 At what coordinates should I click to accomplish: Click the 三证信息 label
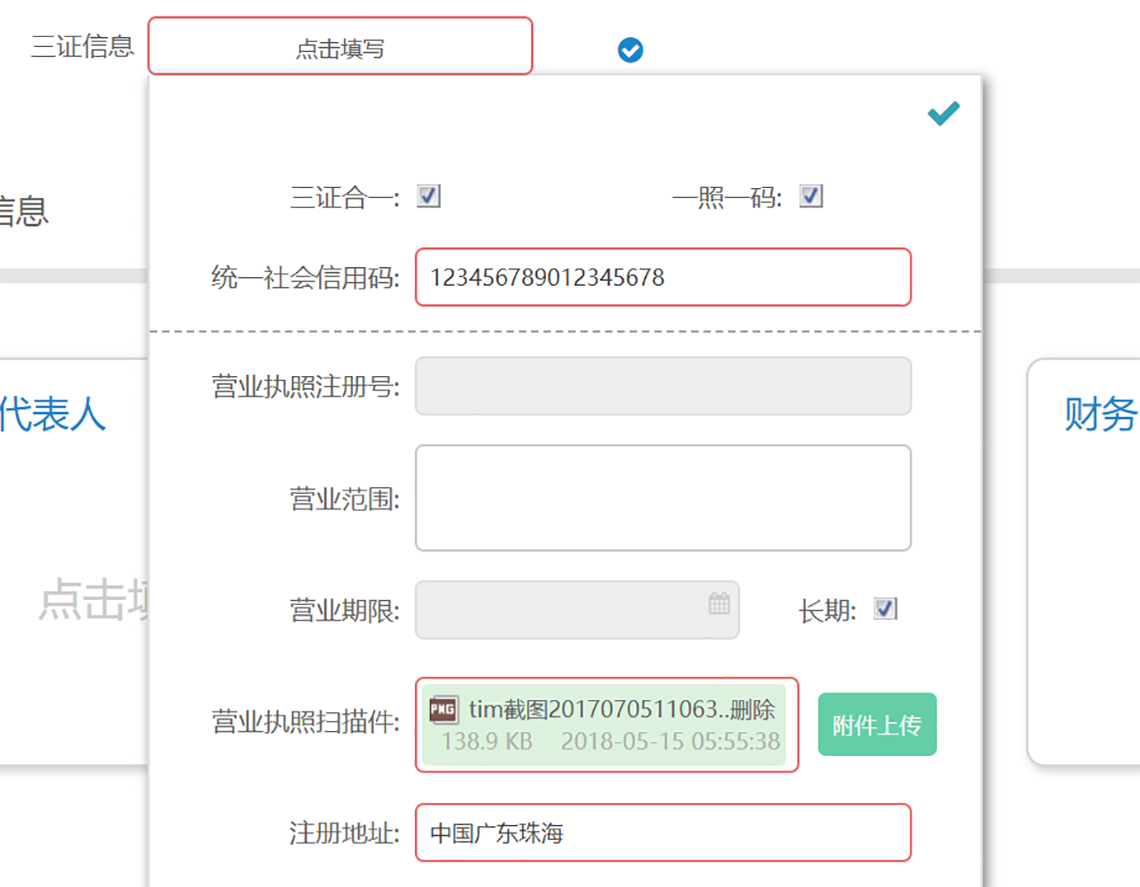click(x=82, y=47)
